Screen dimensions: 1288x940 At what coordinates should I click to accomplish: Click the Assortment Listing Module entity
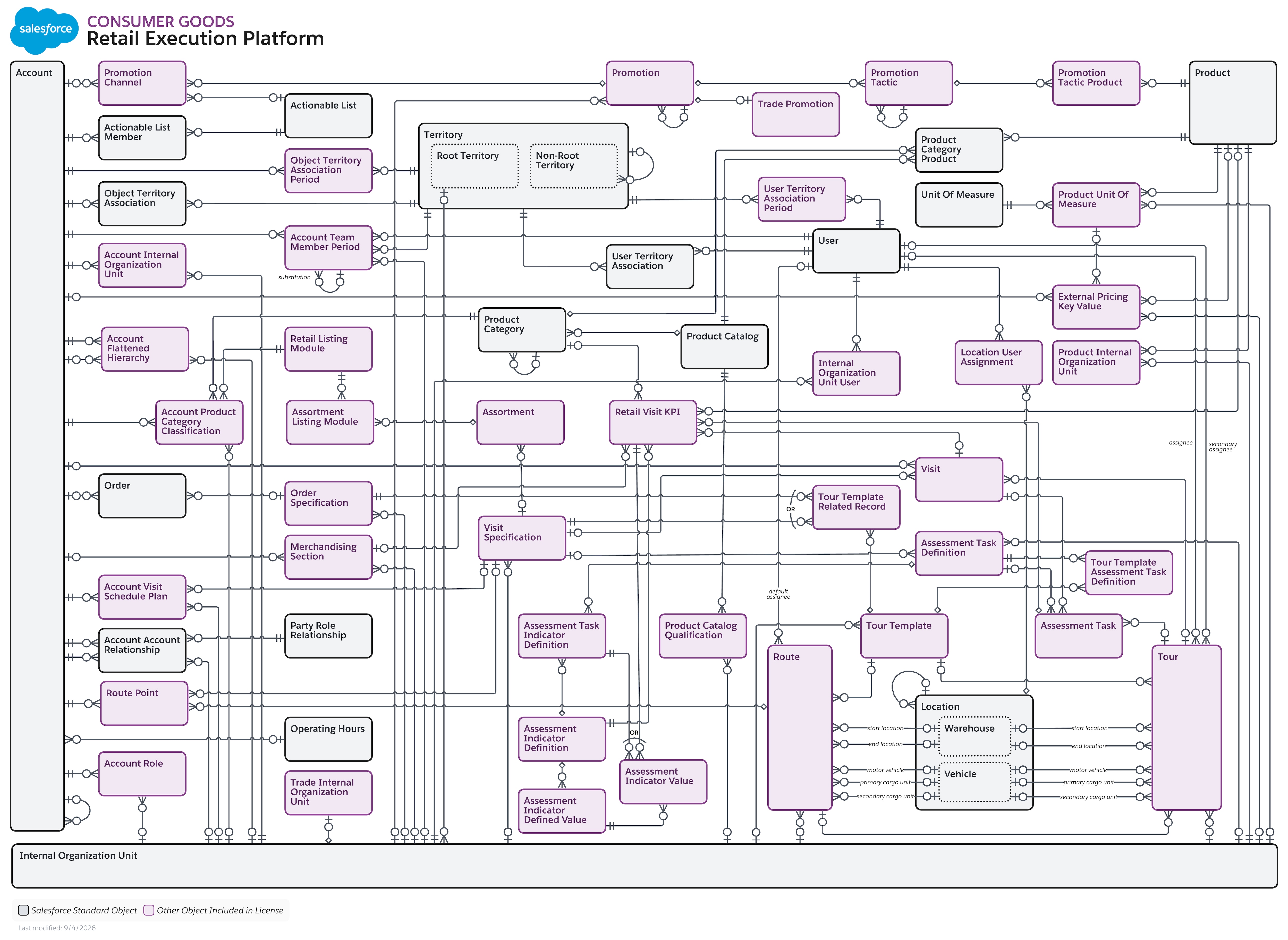click(330, 422)
